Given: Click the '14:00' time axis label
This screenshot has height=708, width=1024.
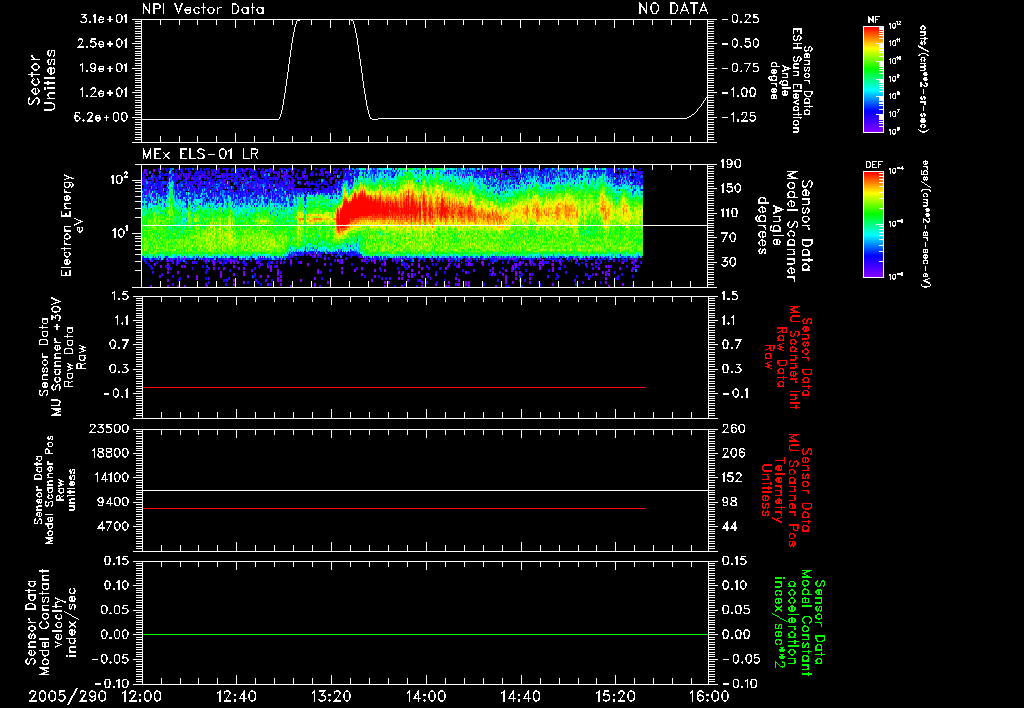Looking at the screenshot, I should (x=426, y=696).
